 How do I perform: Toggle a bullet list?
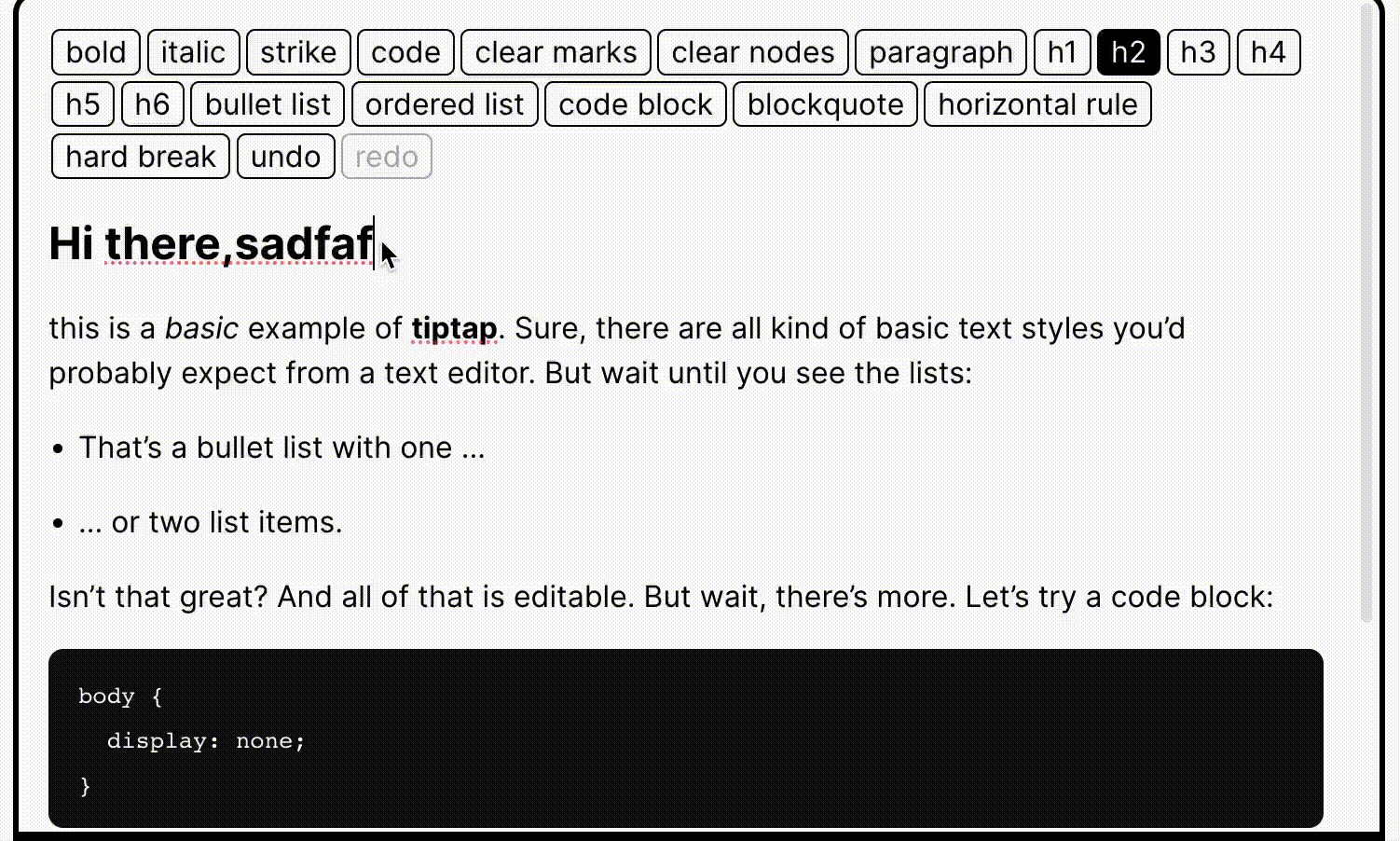[x=267, y=103]
